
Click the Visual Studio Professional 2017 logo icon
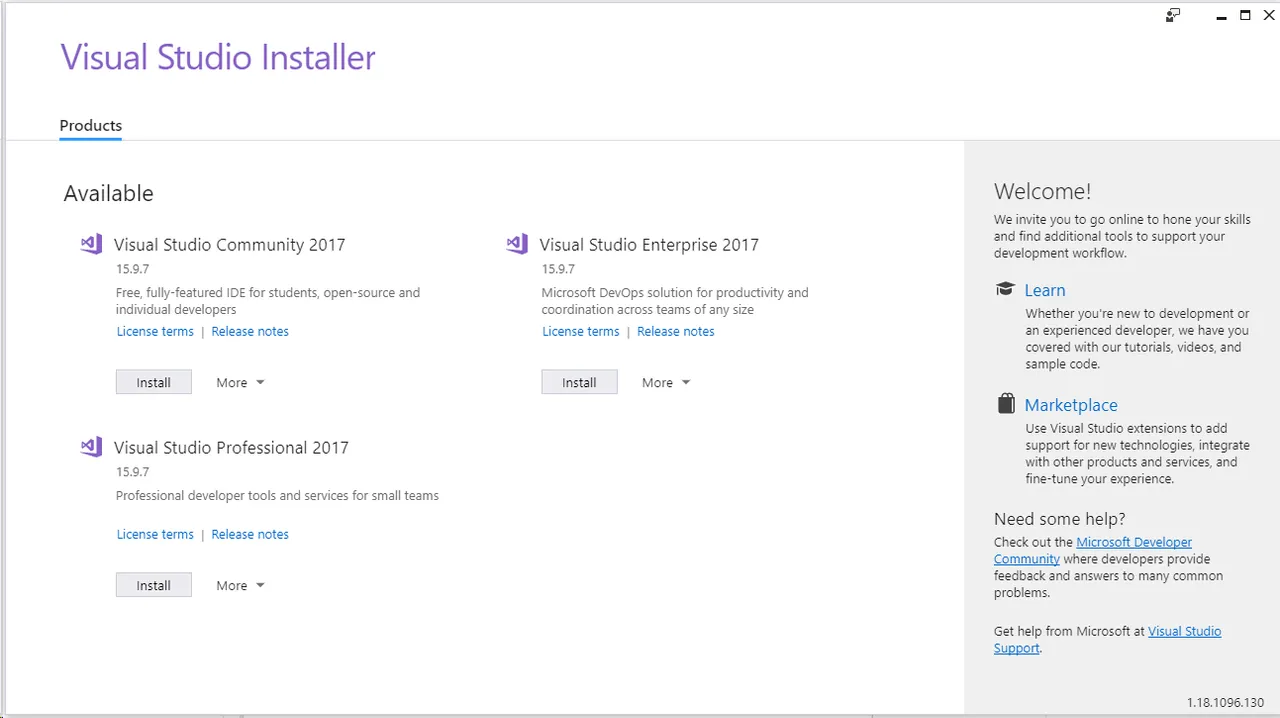click(x=91, y=446)
